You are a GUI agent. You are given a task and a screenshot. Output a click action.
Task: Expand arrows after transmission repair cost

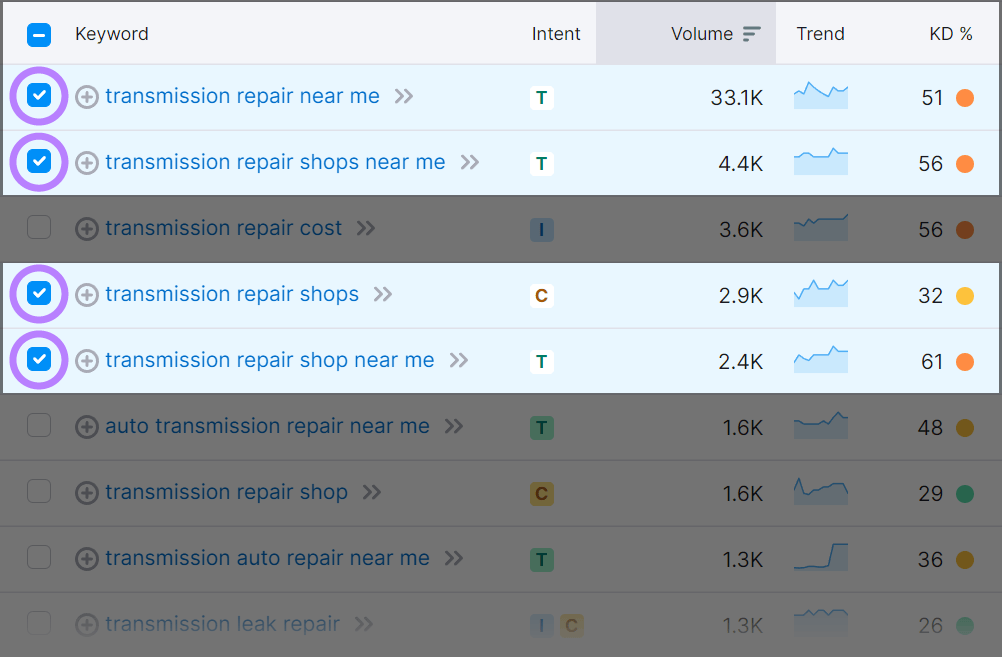click(366, 228)
